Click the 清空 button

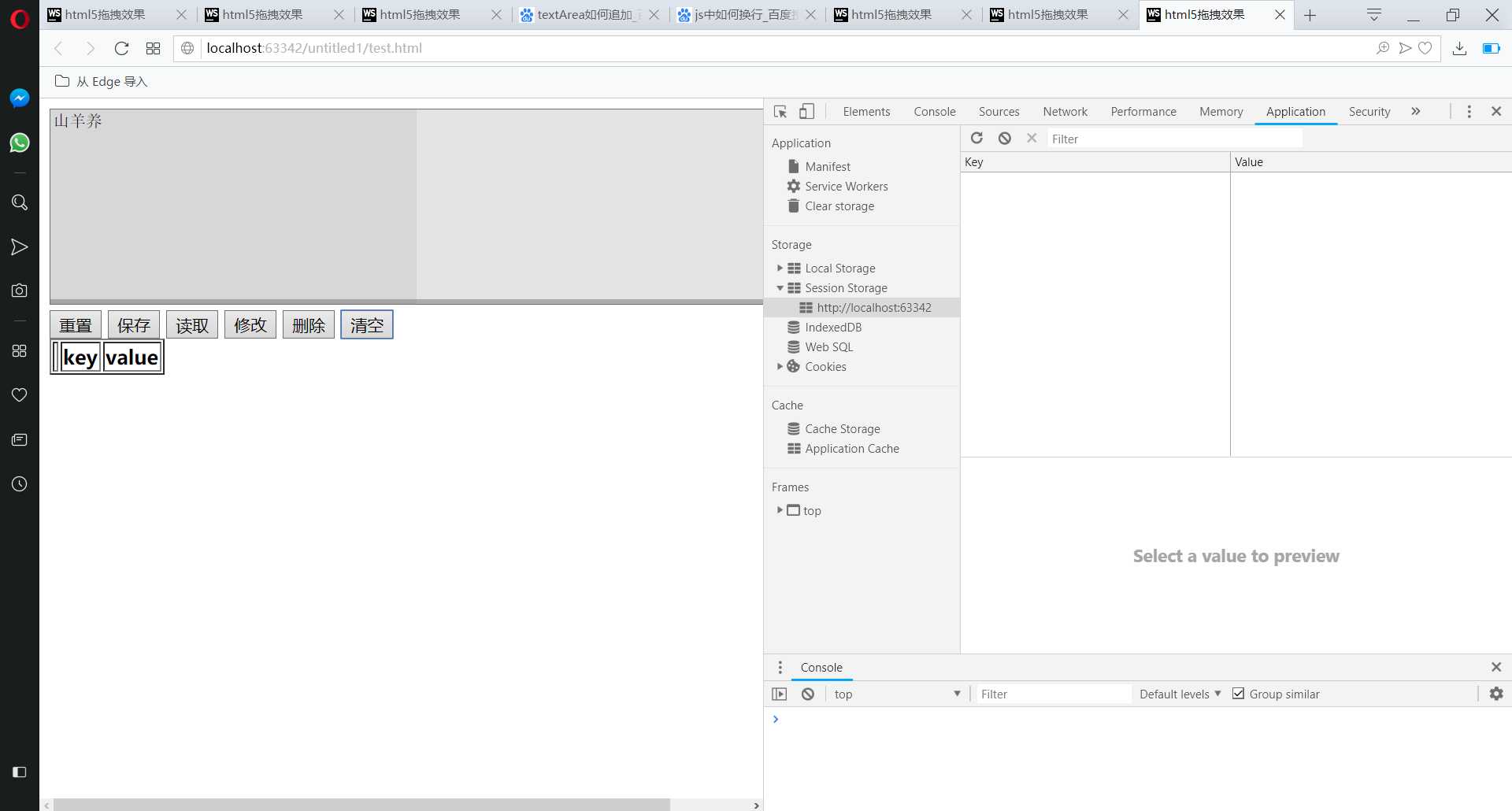point(367,324)
